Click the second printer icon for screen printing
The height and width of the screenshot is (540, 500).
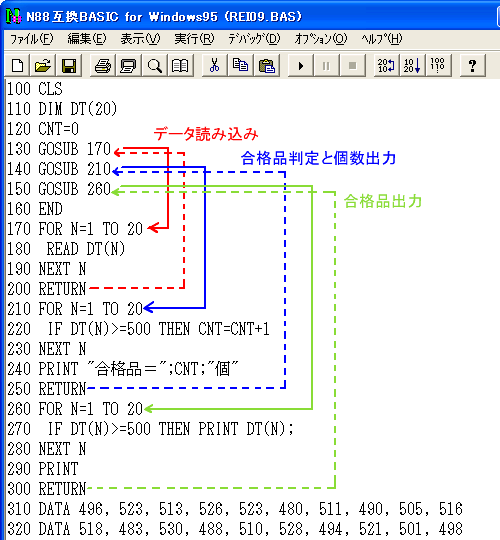[x=128, y=65]
